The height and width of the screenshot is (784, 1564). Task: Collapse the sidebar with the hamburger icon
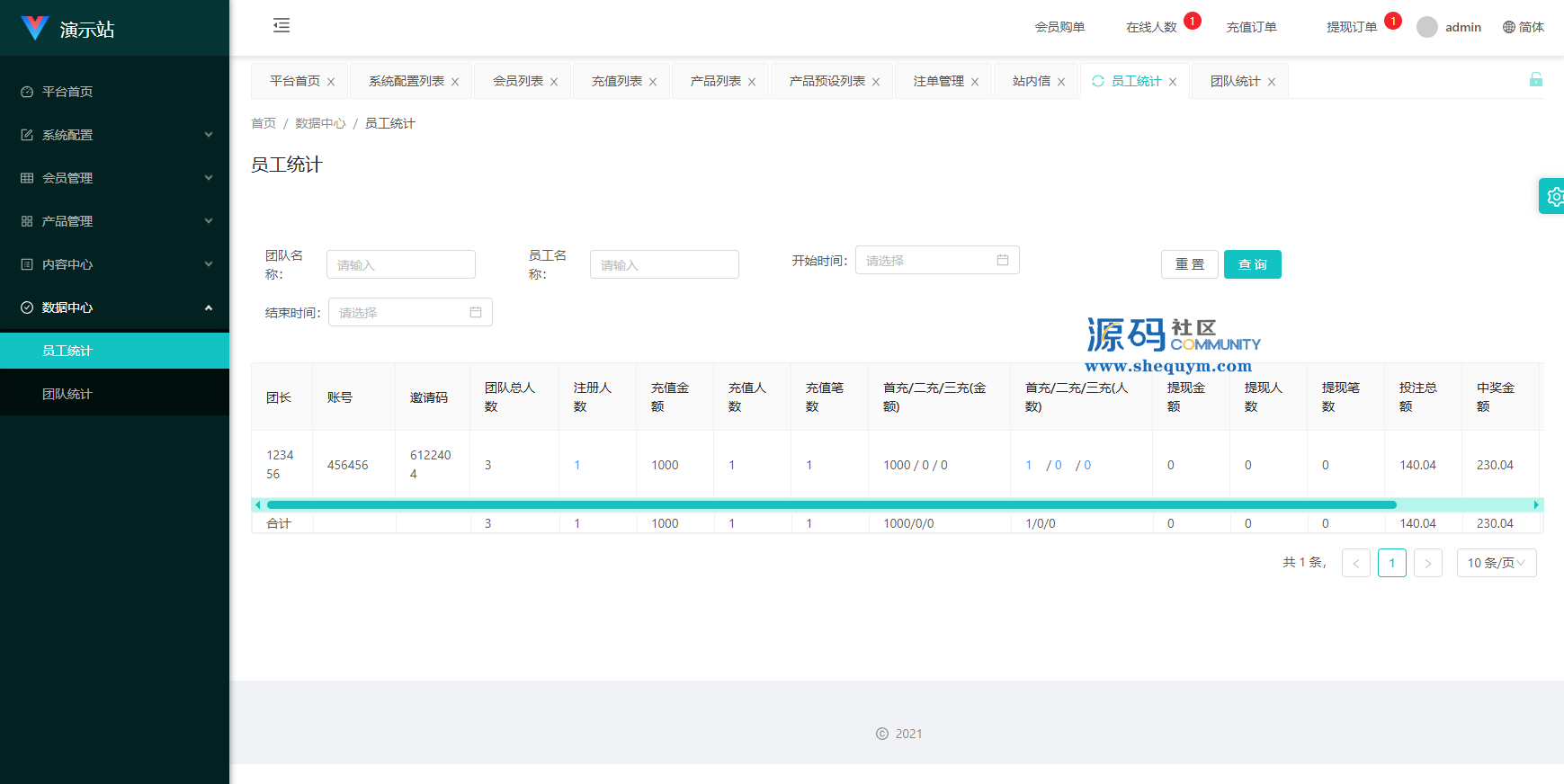pos(282,25)
